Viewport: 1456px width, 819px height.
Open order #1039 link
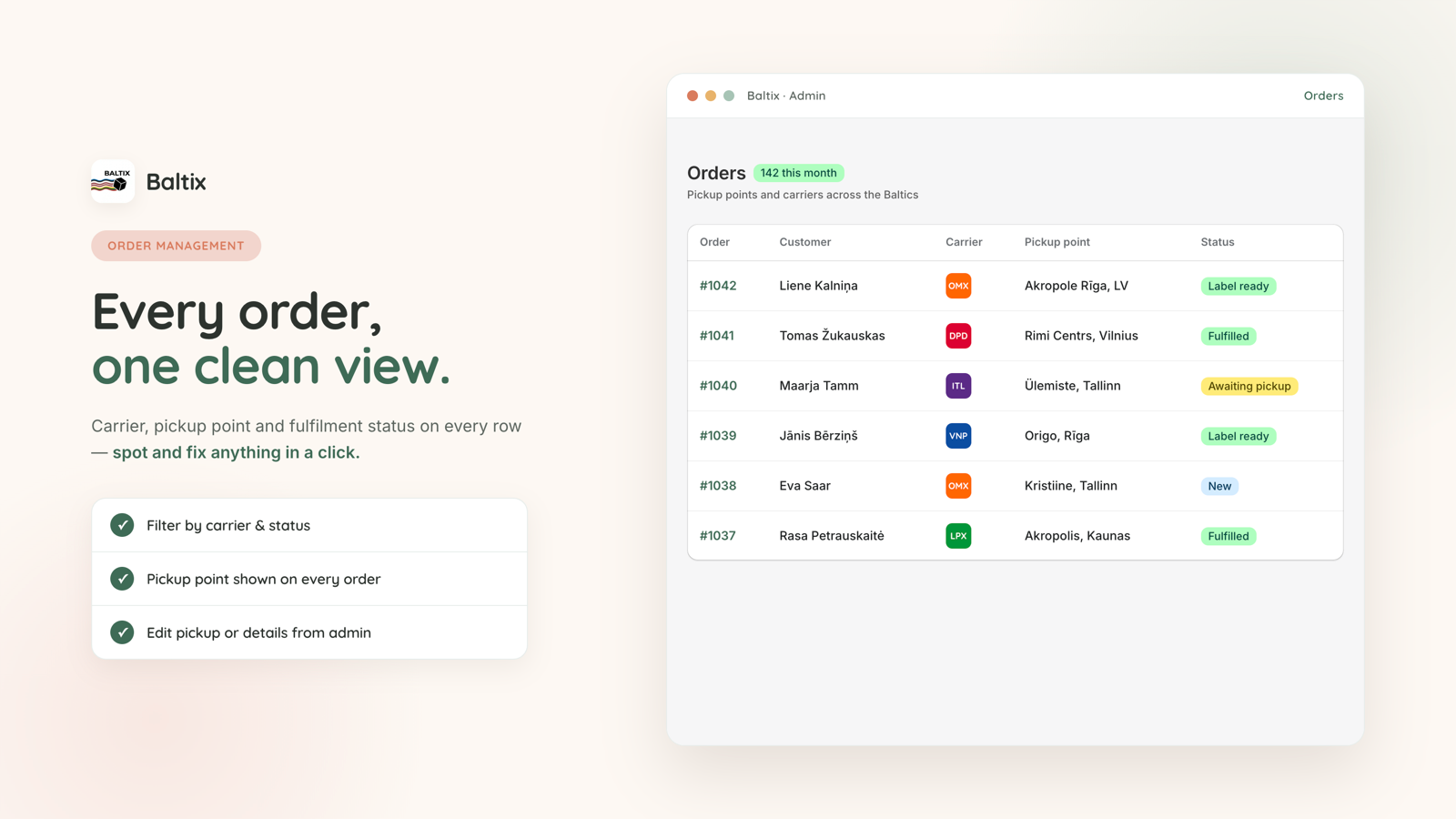pos(718,436)
